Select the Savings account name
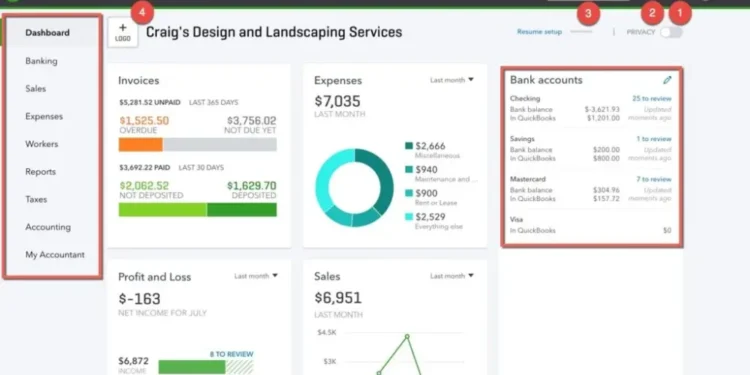This screenshot has height=375, width=750. pos(522,139)
